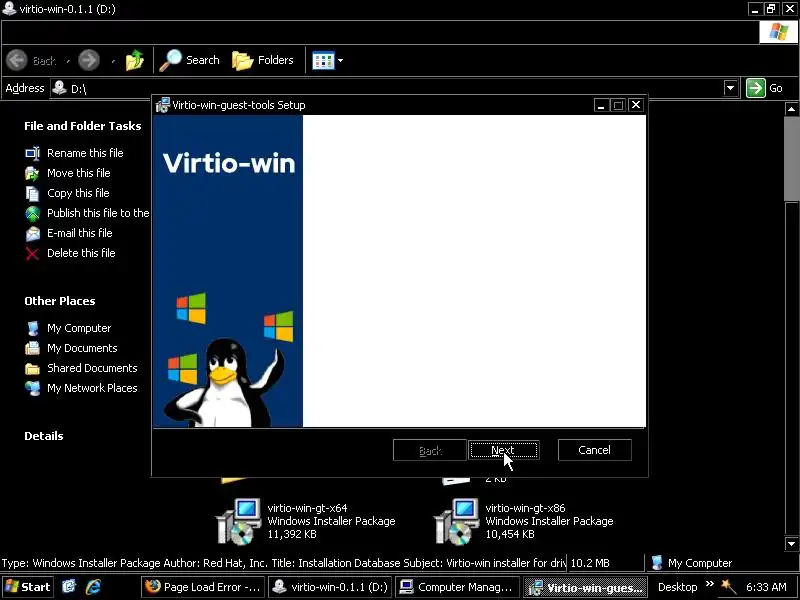
Task: Open the Start menu
Action: pyautogui.click(x=28, y=587)
